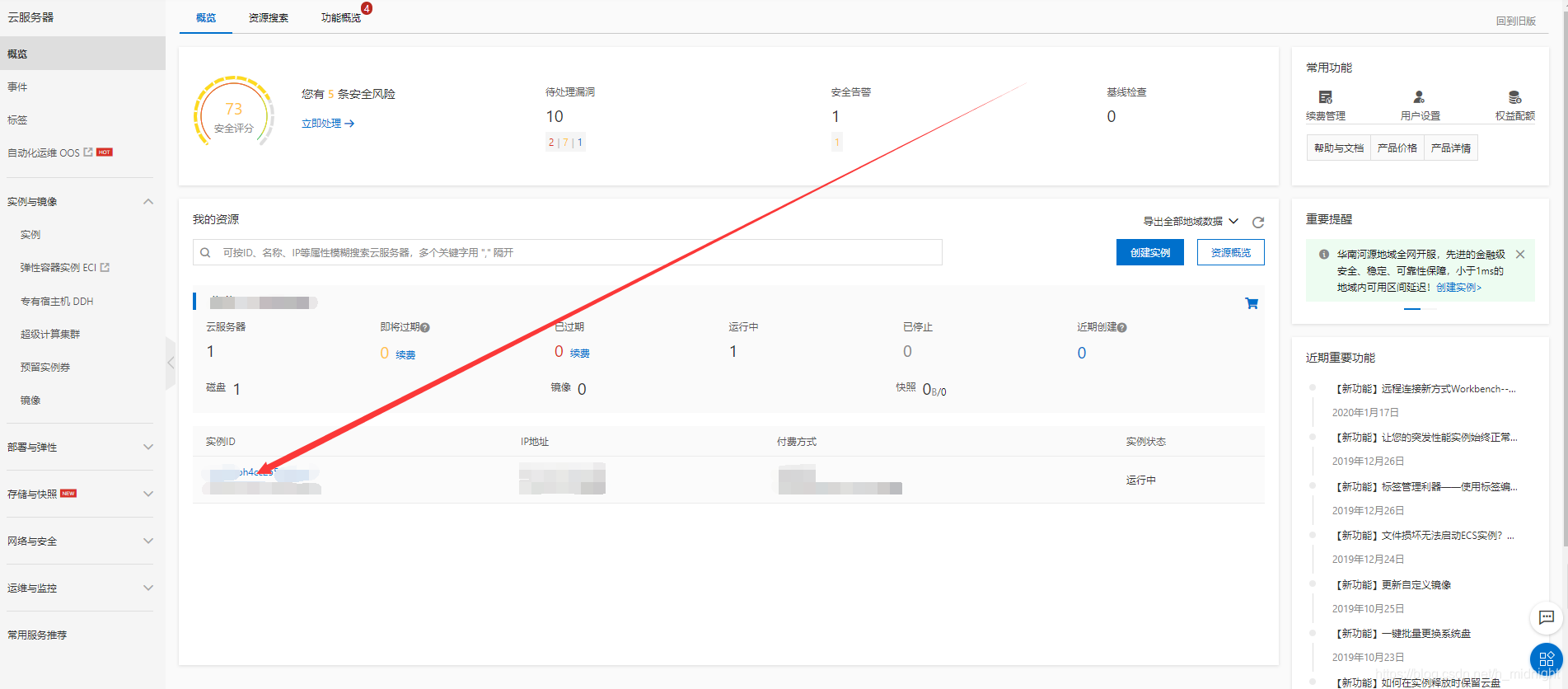Viewport: 1568px width, 689px height.
Task: Click the 待处理漏洞 count 10
Action: (555, 117)
